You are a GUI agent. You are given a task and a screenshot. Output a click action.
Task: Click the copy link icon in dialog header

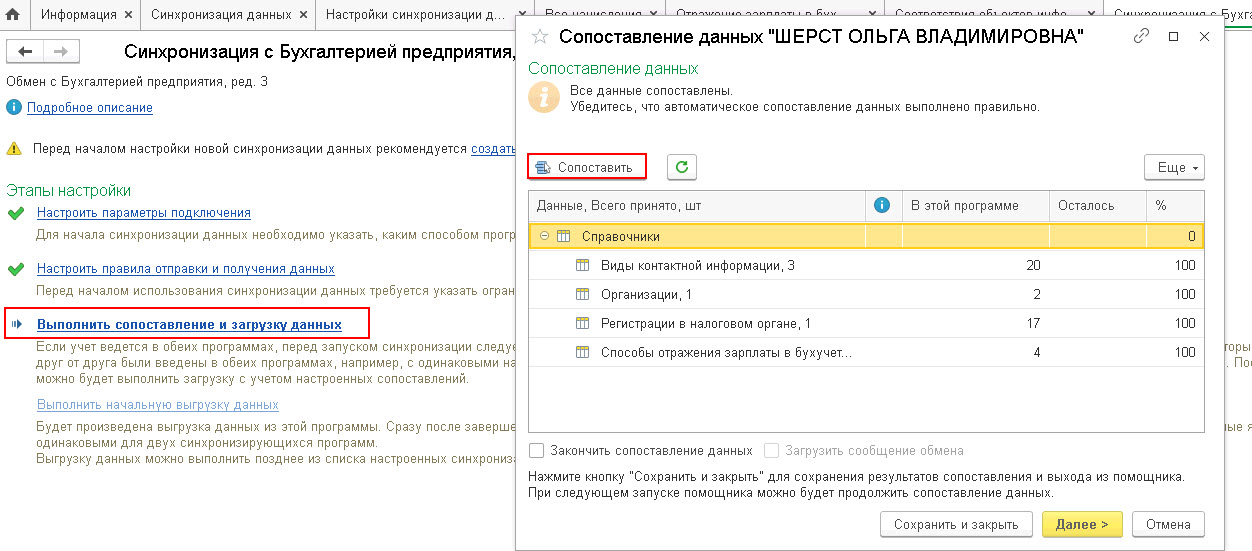pos(1142,36)
